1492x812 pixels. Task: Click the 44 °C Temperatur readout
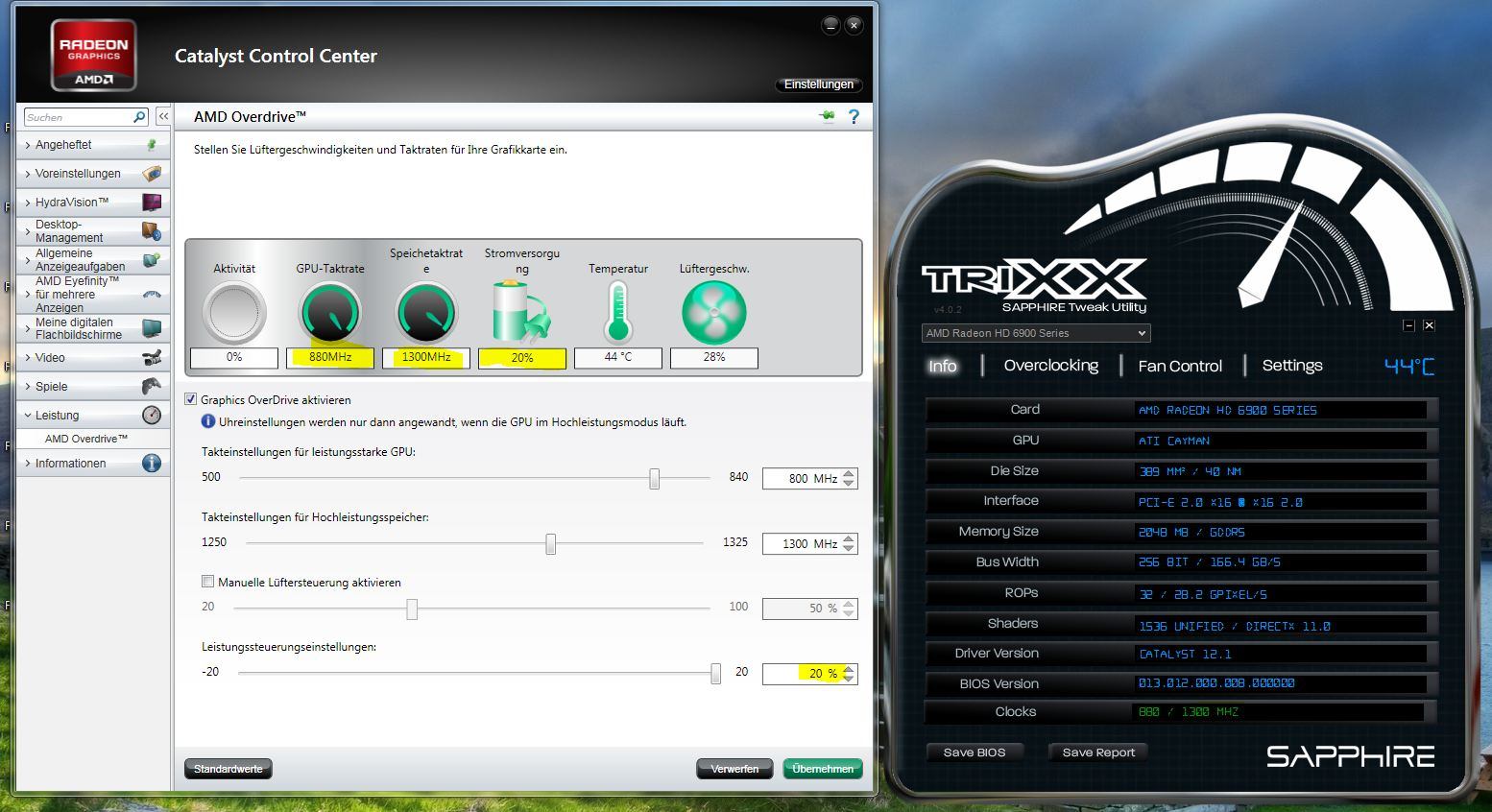click(618, 357)
